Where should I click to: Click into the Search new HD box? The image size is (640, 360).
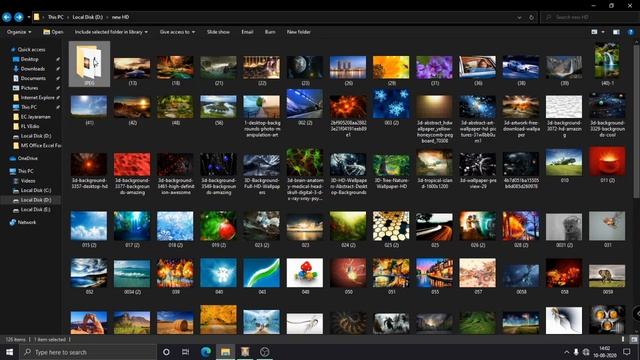click(x=589, y=17)
